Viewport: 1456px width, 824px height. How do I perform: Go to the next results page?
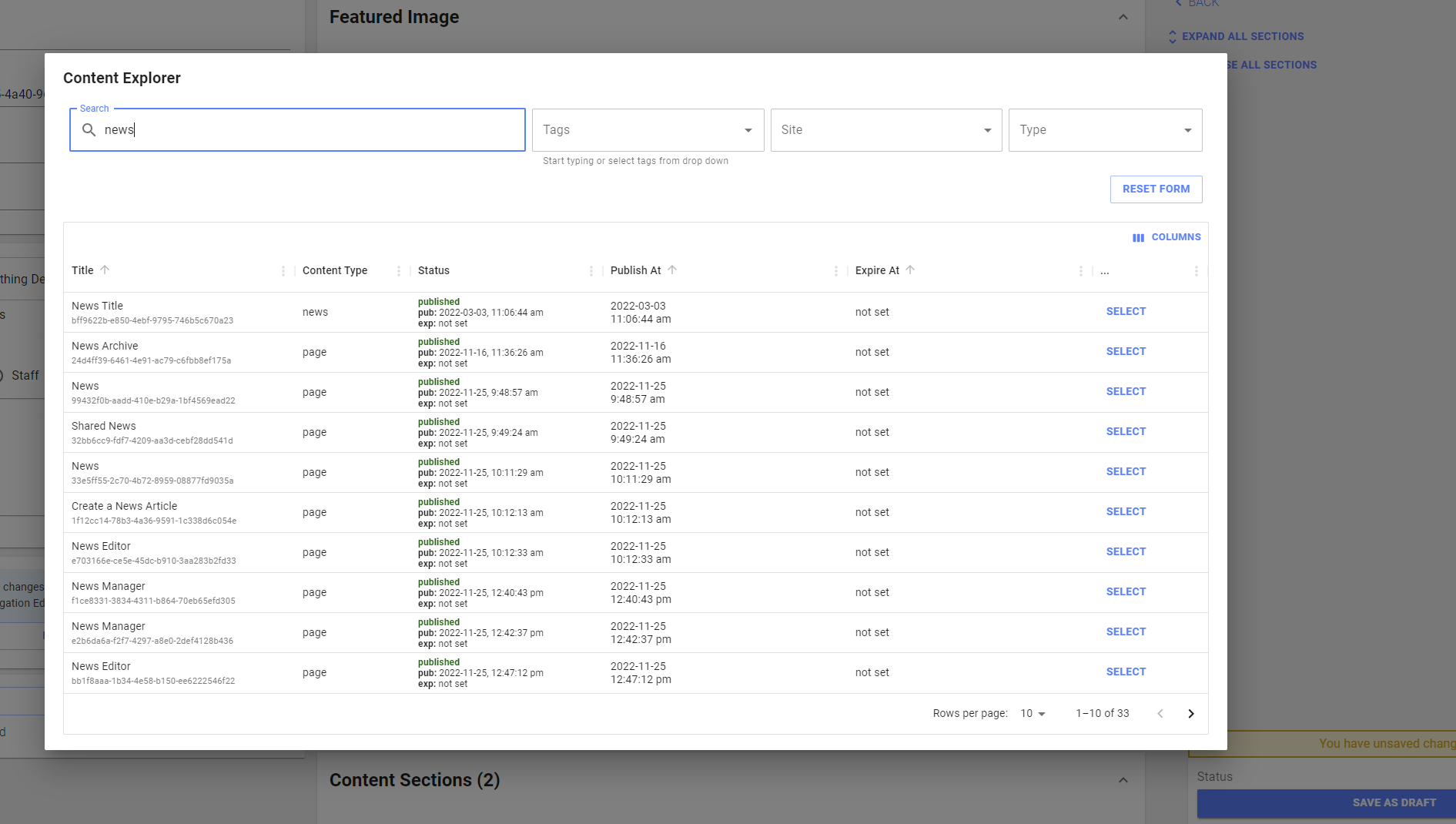click(x=1191, y=713)
